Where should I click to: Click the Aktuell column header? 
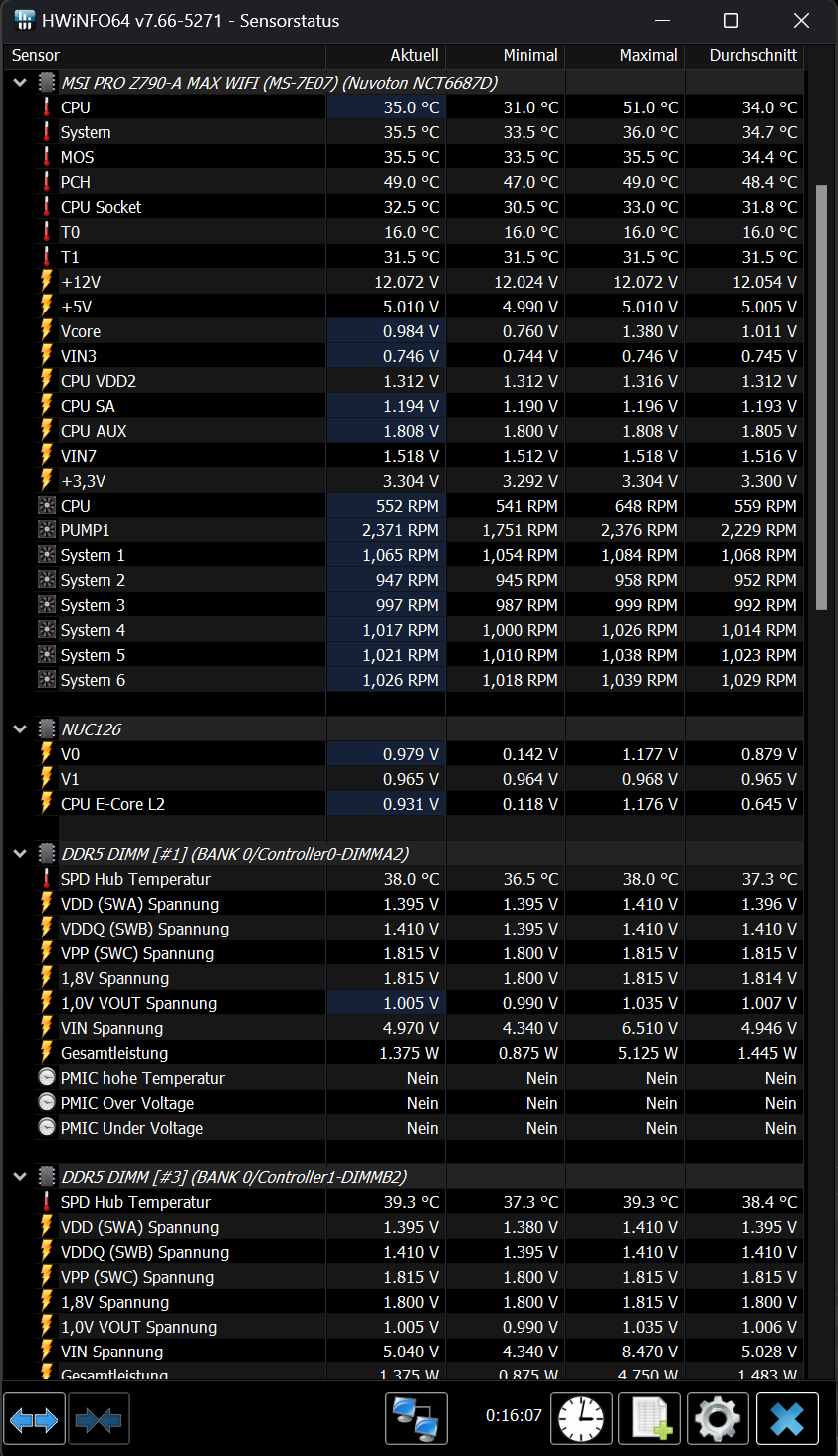[x=386, y=56]
